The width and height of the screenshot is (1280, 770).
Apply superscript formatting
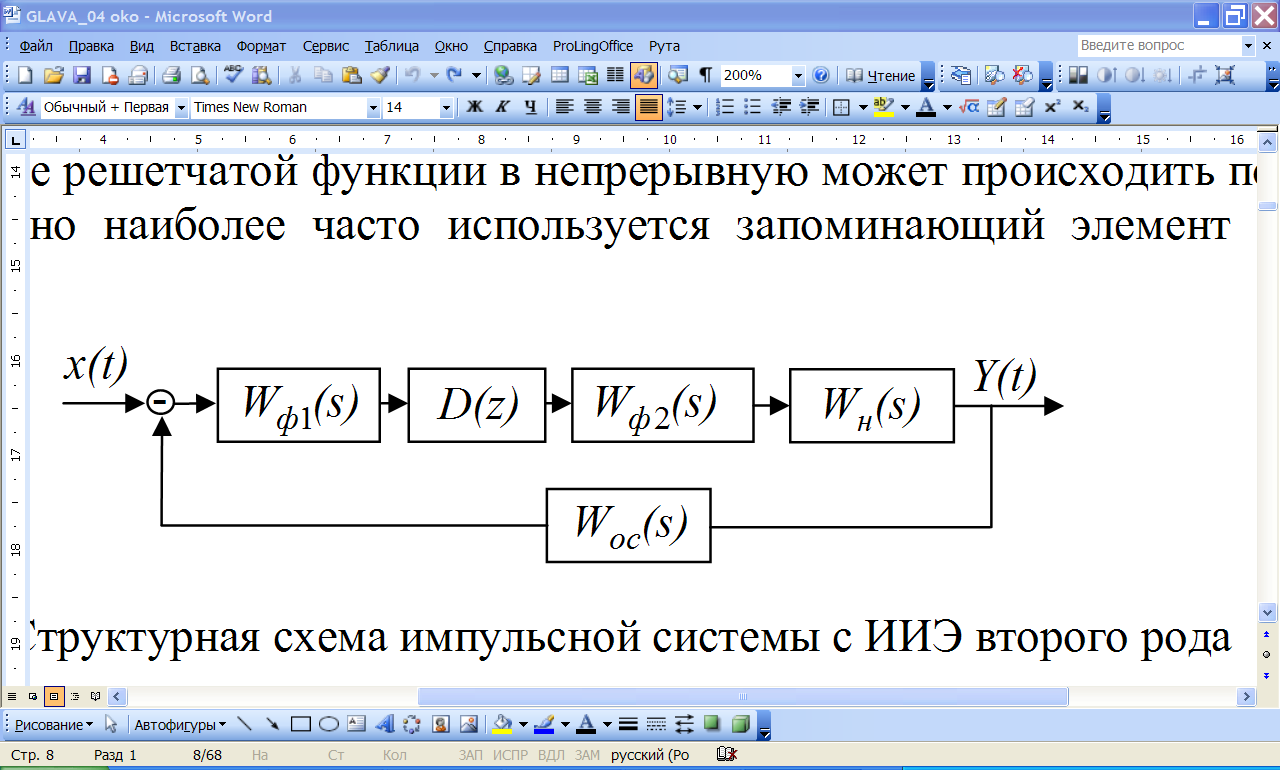(x=1052, y=107)
